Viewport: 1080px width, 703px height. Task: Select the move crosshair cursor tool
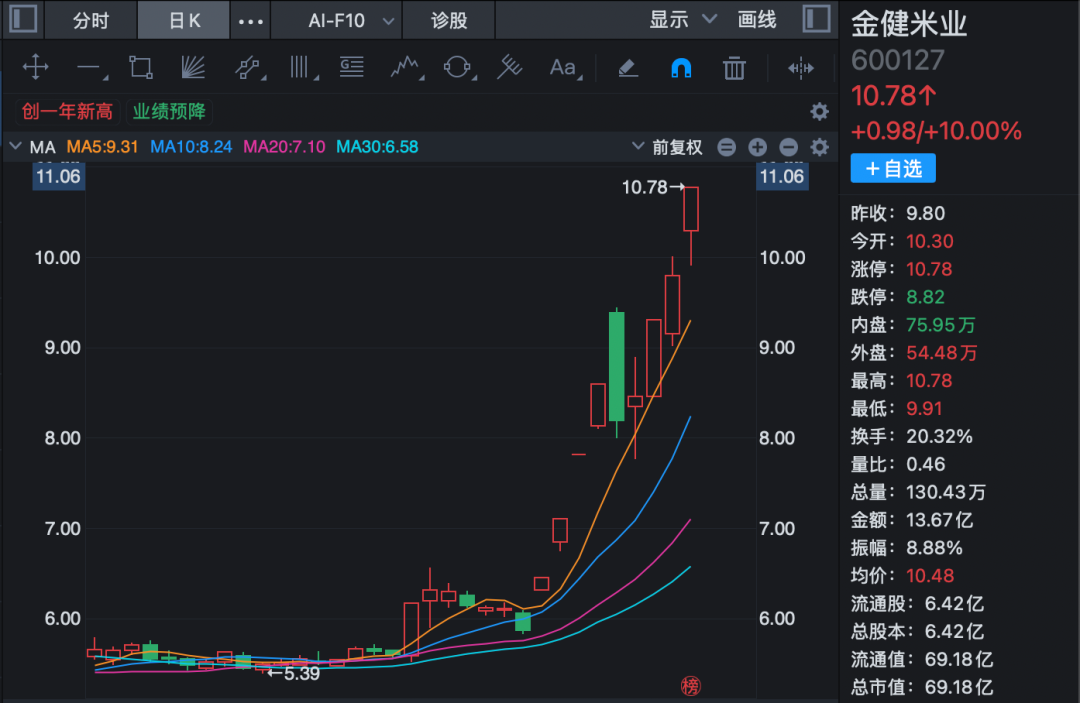point(35,67)
